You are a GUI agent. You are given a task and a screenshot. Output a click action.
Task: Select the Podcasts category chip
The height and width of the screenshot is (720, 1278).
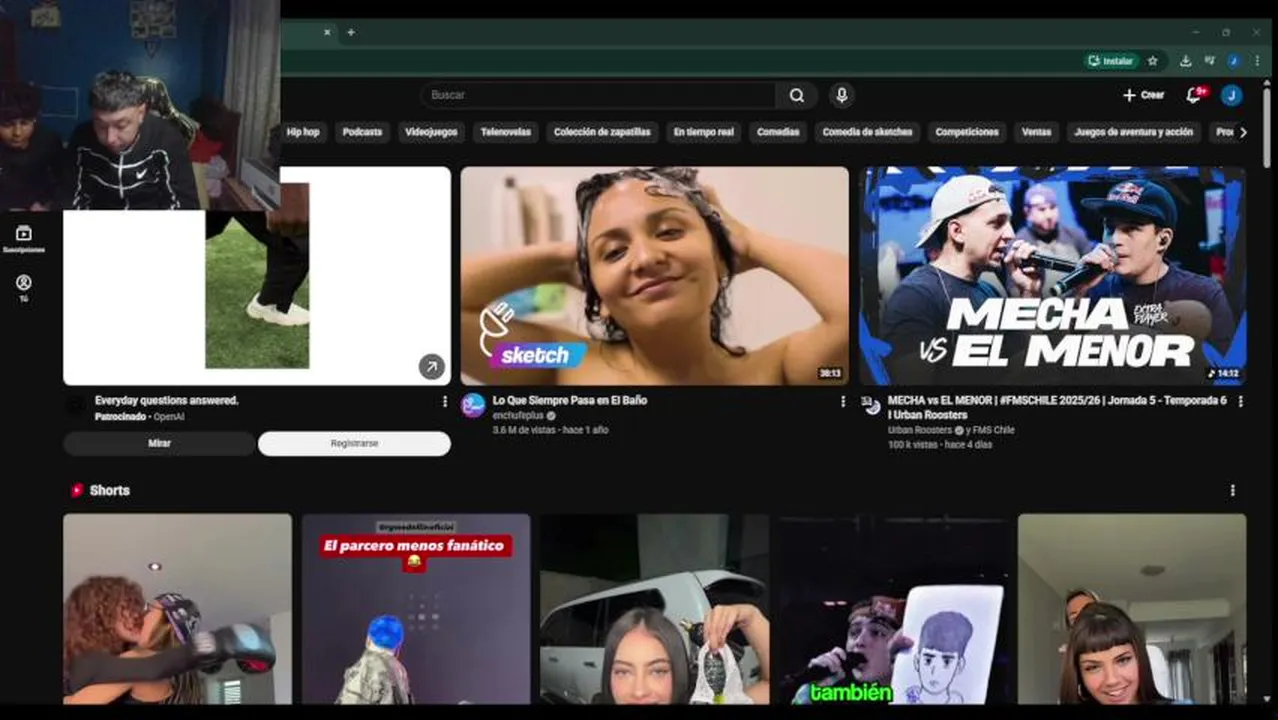(x=362, y=132)
